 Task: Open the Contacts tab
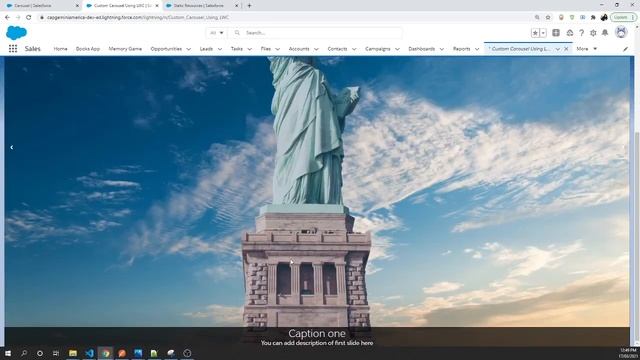pos(337,49)
